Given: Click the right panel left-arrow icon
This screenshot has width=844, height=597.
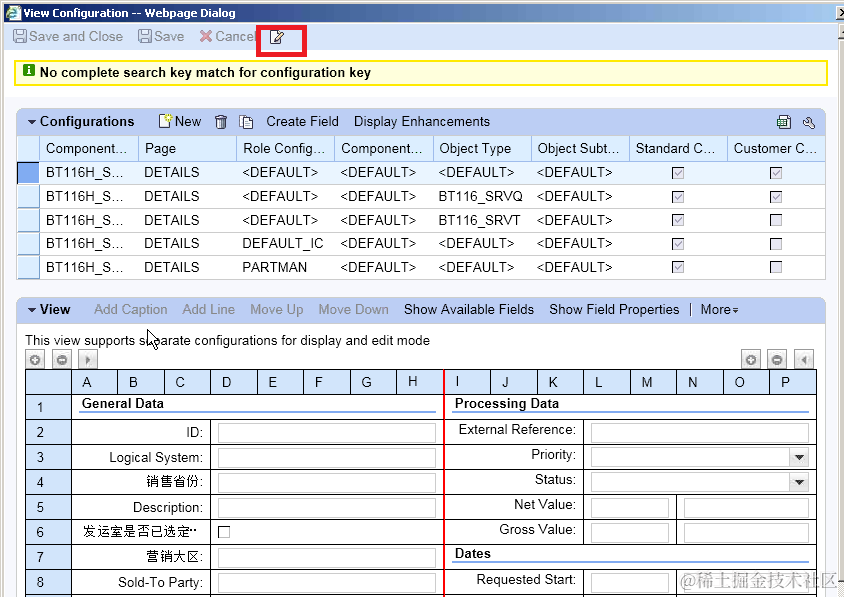Looking at the screenshot, I should (x=804, y=360).
